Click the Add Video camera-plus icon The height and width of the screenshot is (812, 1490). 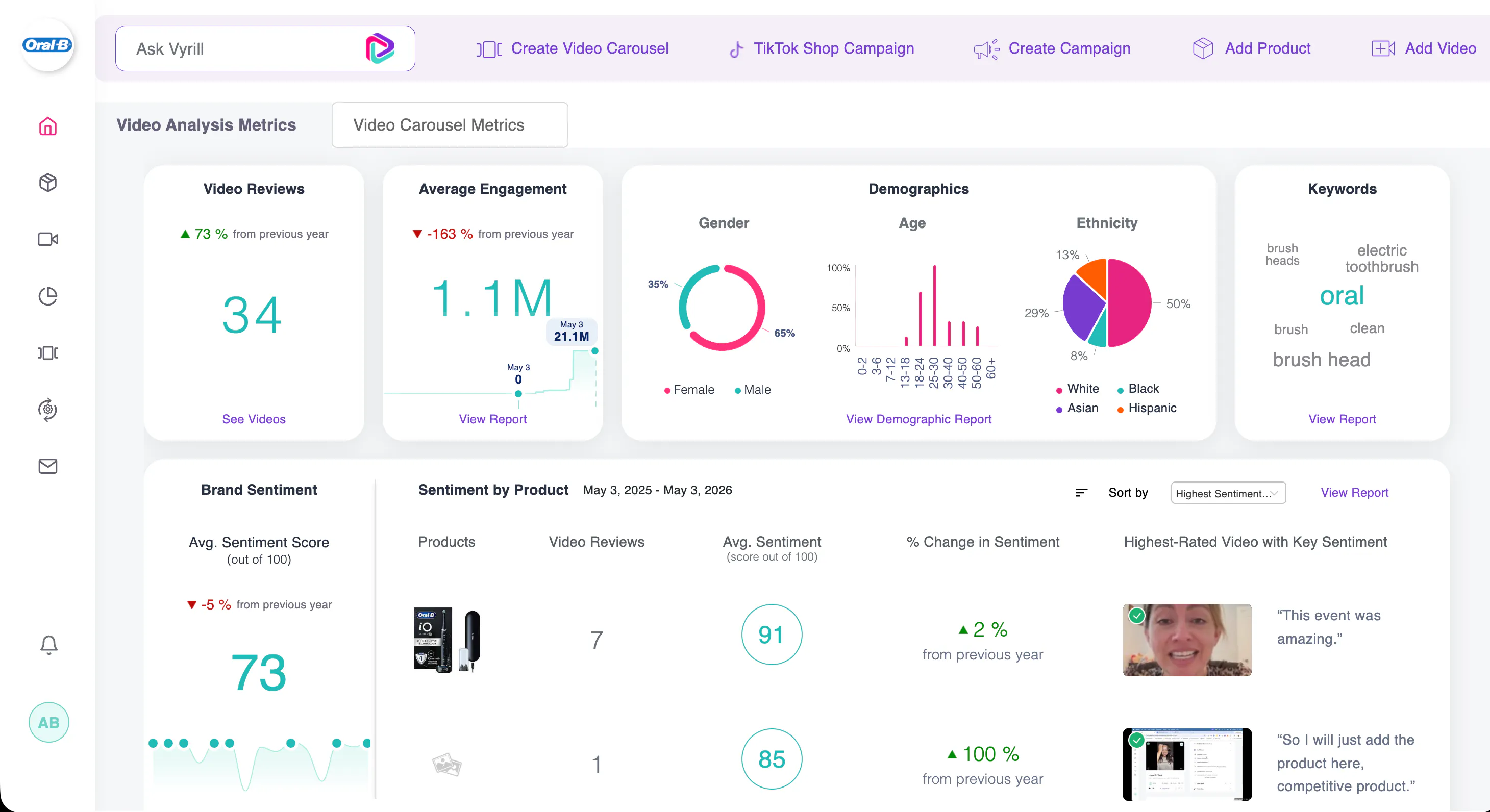point(1383,48)
